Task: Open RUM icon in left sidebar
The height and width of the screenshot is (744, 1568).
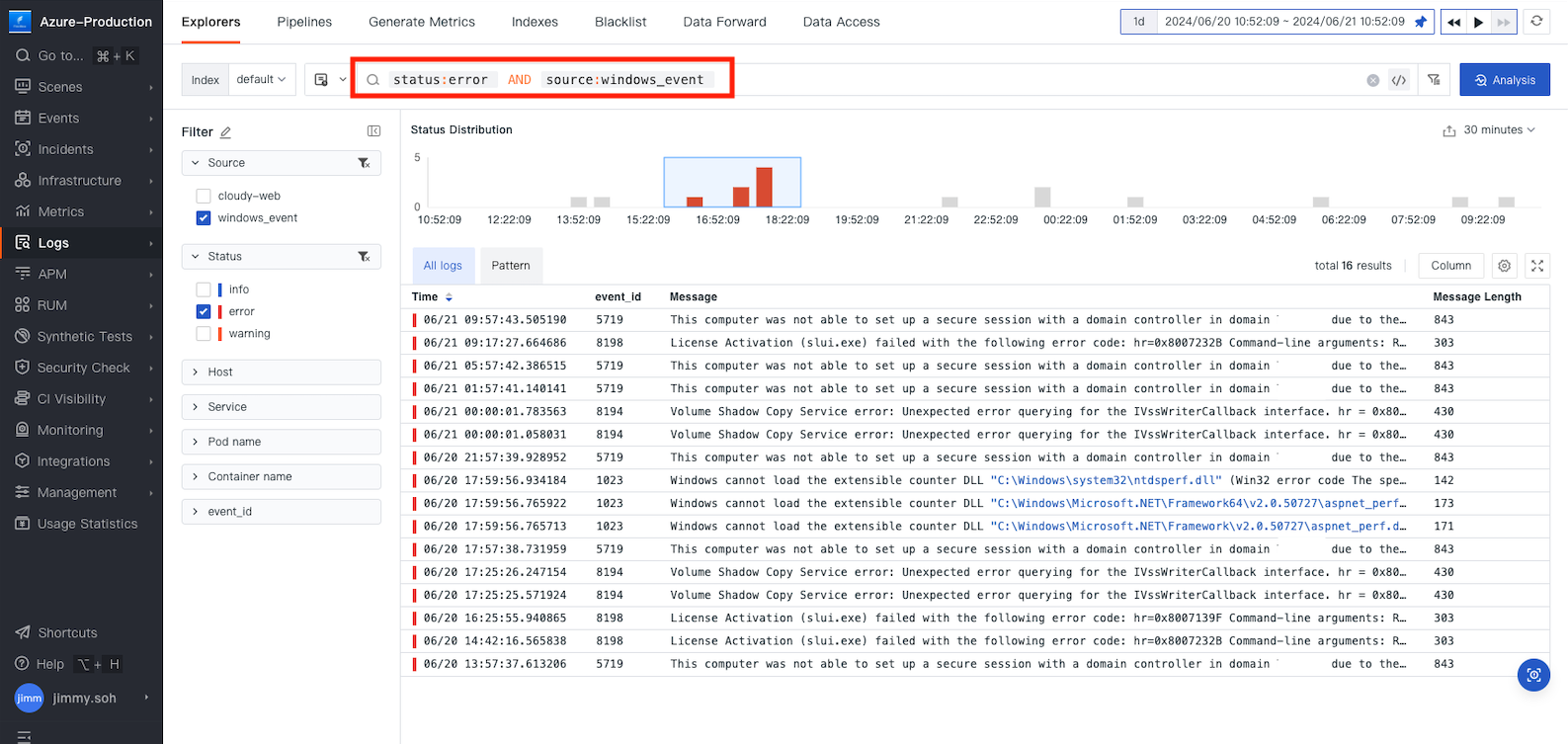Action: pos(22,305)
